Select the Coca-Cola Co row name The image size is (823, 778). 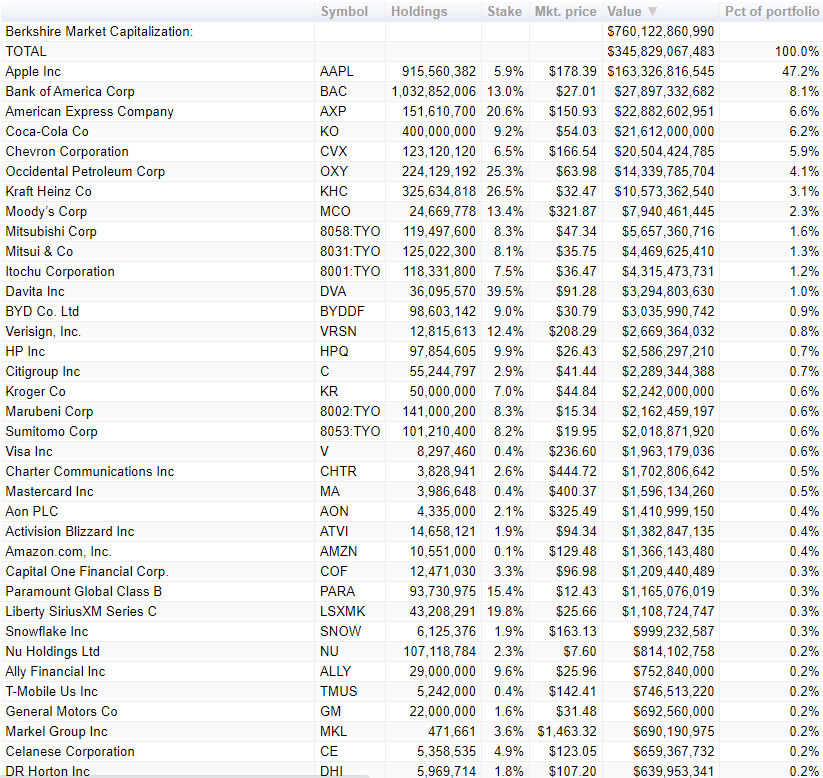tap(47, 131)
